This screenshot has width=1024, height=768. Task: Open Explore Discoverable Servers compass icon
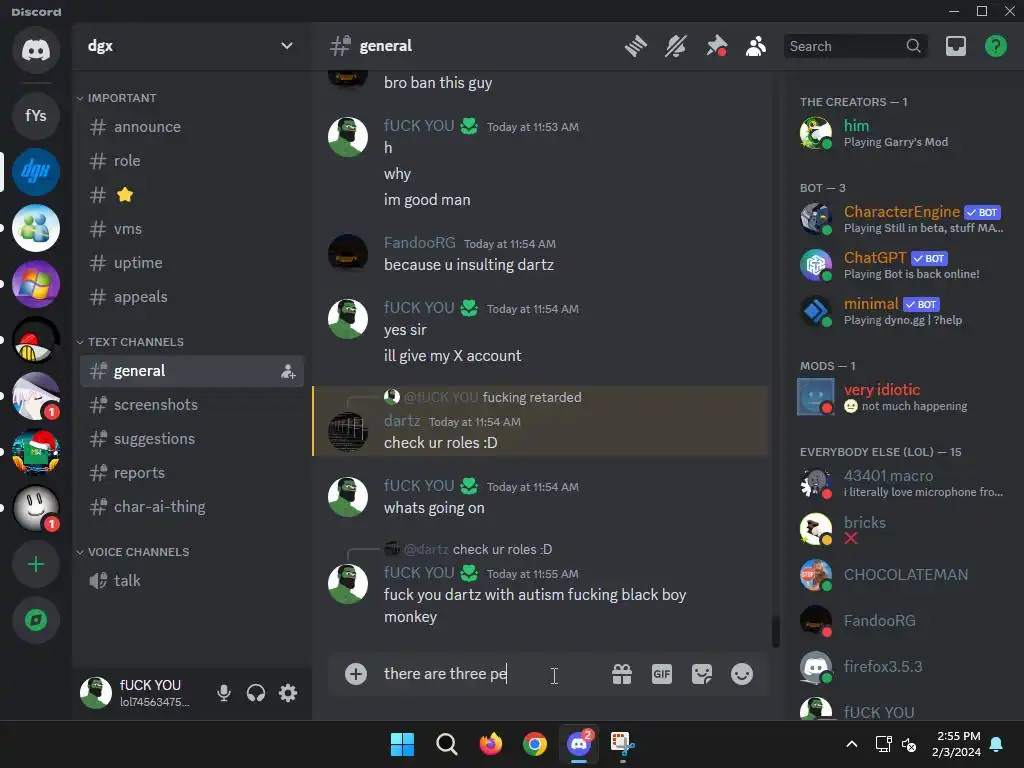(36, 620)
